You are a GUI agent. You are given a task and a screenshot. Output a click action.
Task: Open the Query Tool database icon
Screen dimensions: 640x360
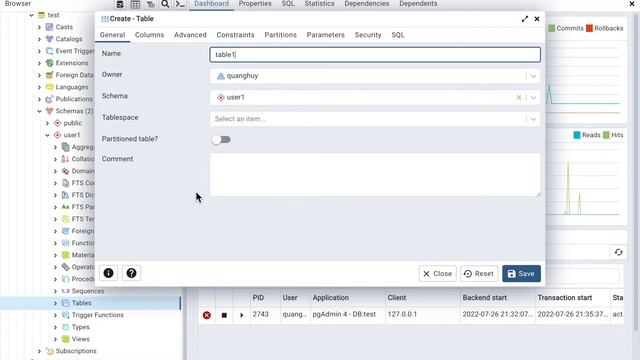[x=120, y=4]
